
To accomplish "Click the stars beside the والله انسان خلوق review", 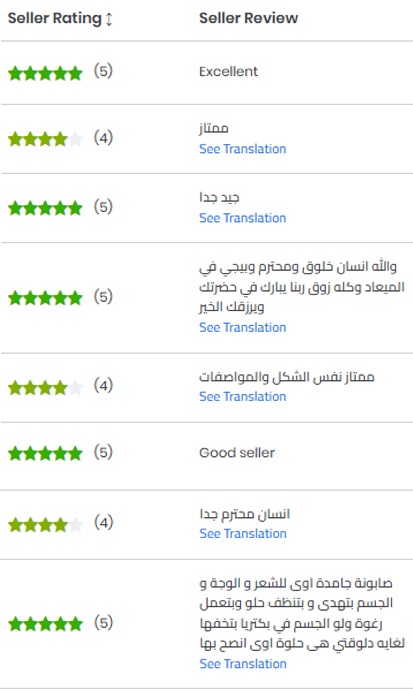I will coord(45,298).
